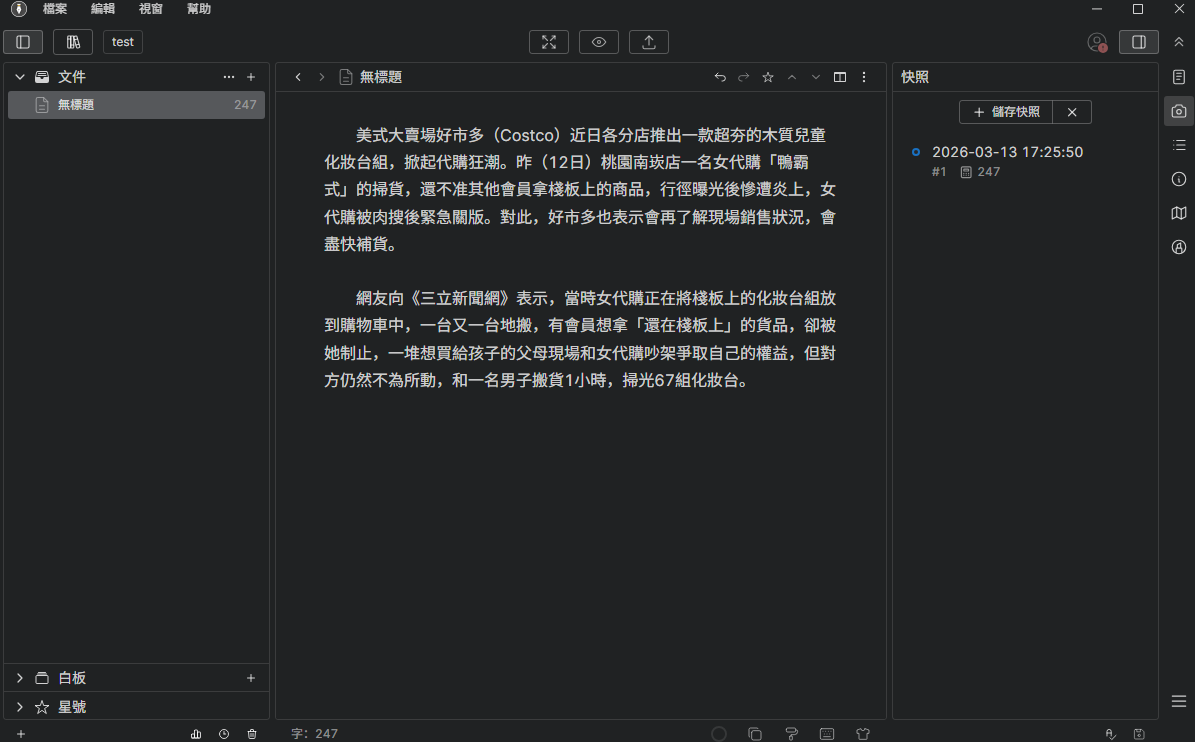The height and width of the screenshot is (742, 1195).
Task: Click the 儲存快照 button
Action: (1006, 112)
